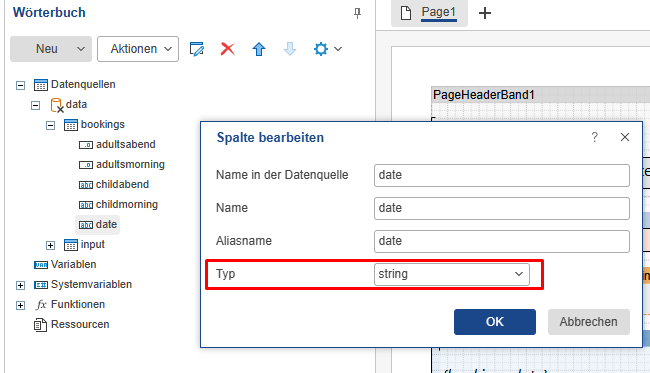
Task: Select the childabend column
Action: click(x=122, y=184)
